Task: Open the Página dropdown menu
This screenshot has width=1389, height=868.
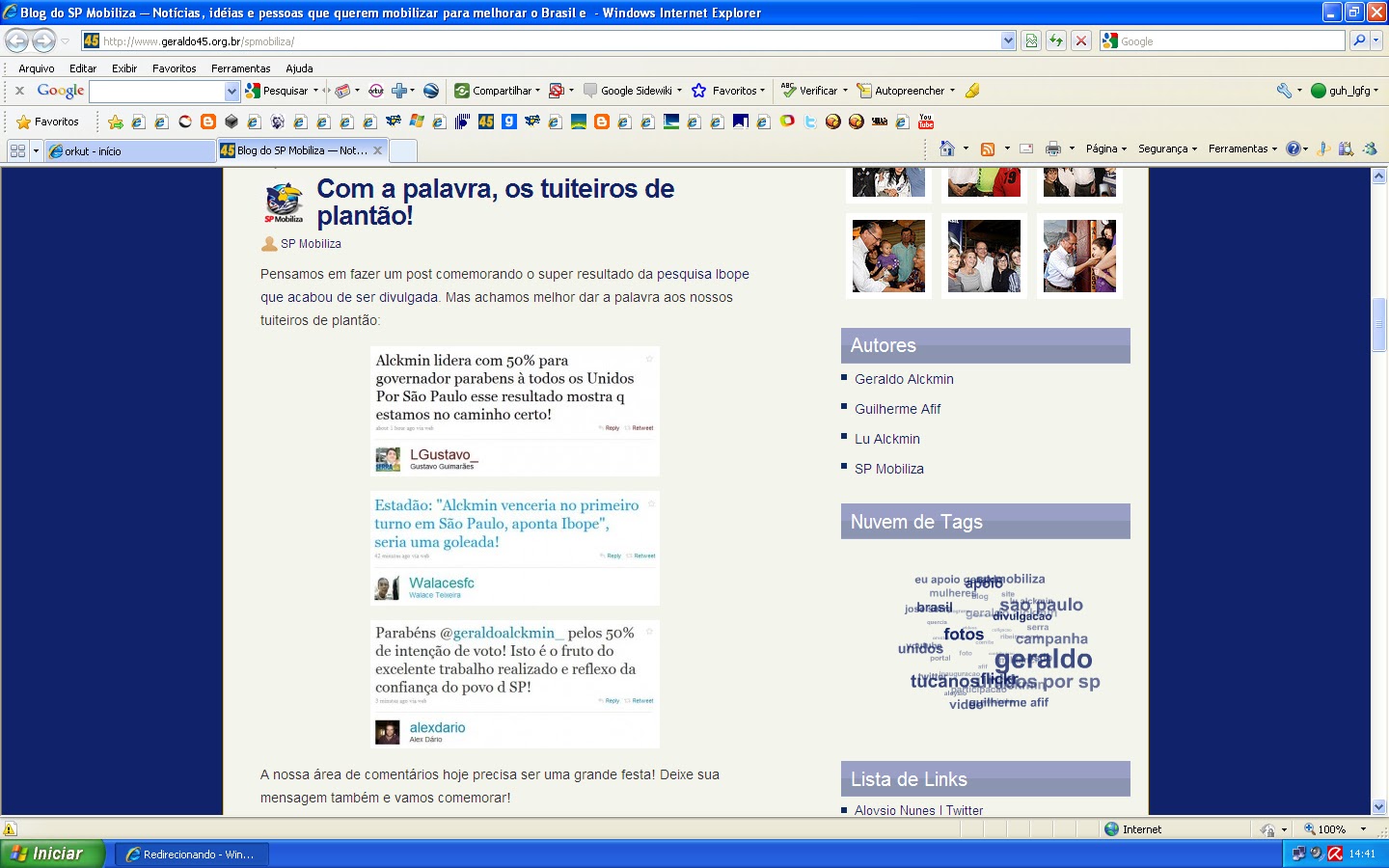Action: point(1106,149)
